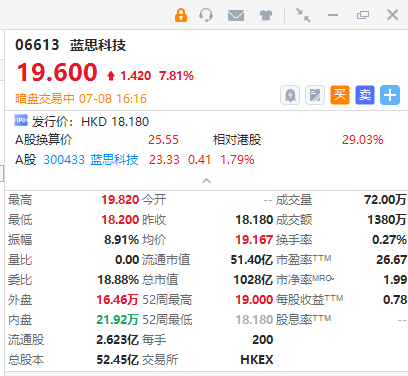
Task: Open the 蓝思科技 A-share link
Action: point(114,160)
